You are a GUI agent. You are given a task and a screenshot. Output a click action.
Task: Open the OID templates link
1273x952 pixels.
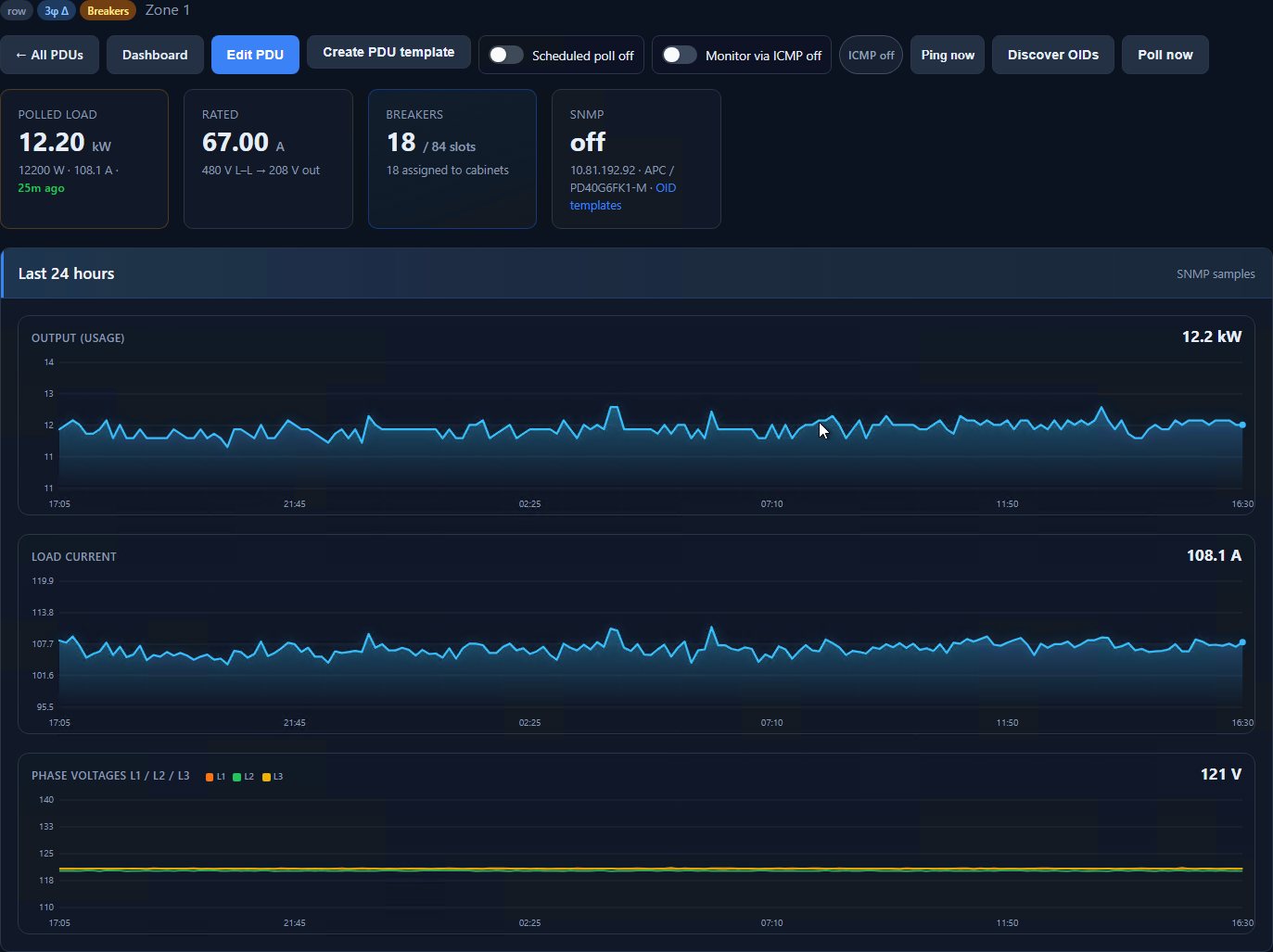(623, 197)
